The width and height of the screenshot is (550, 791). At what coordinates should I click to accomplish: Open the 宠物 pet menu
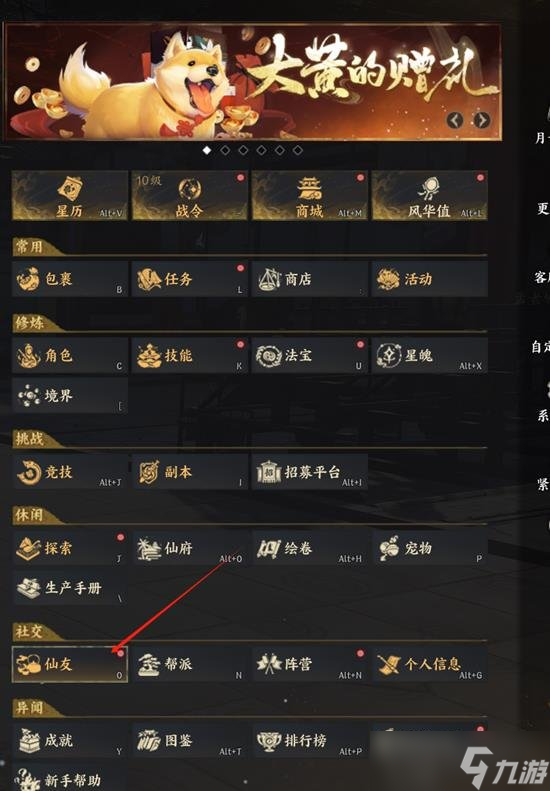tap(430, 548)
